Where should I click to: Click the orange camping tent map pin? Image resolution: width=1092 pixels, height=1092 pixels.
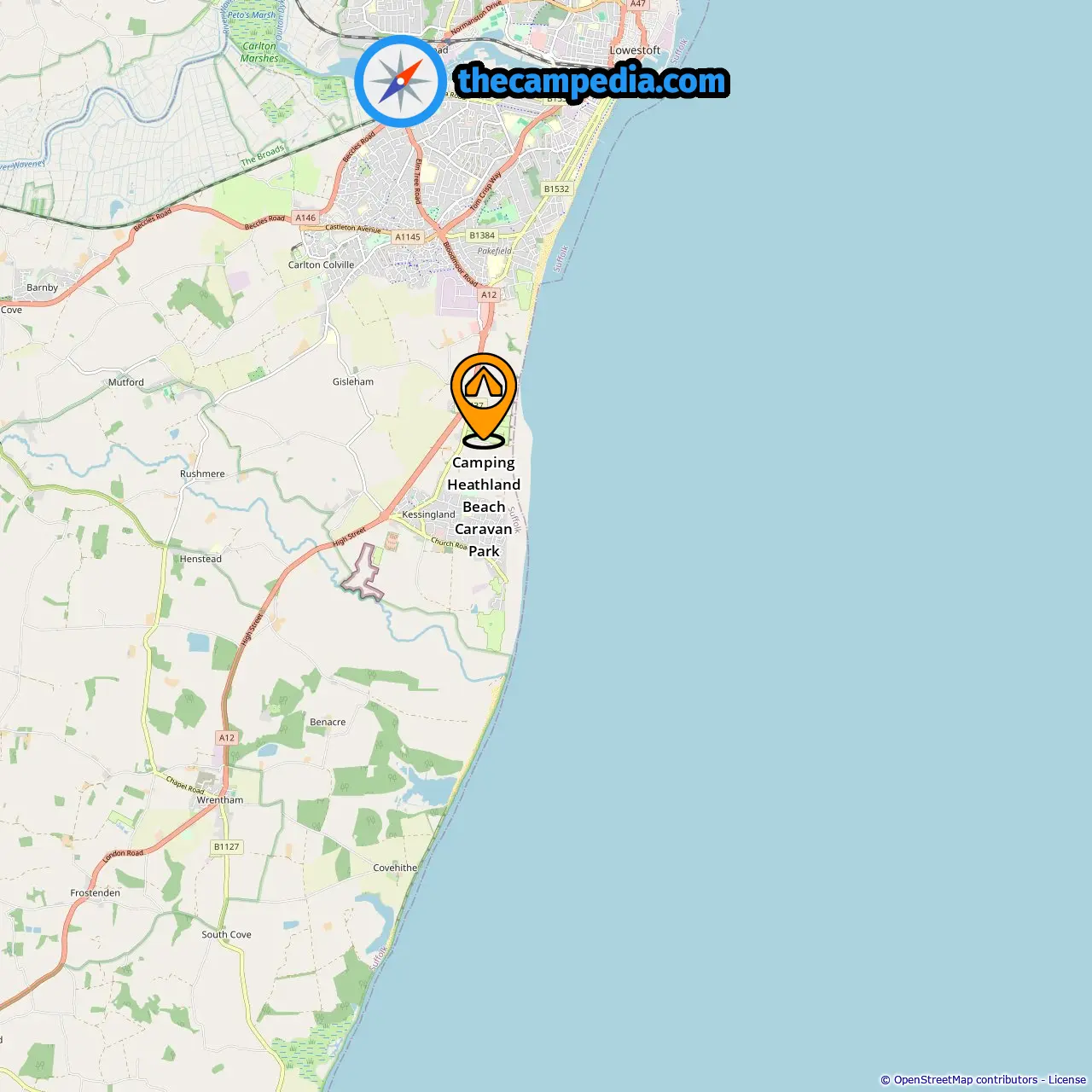pyautogui.click(x=484, y=400)
